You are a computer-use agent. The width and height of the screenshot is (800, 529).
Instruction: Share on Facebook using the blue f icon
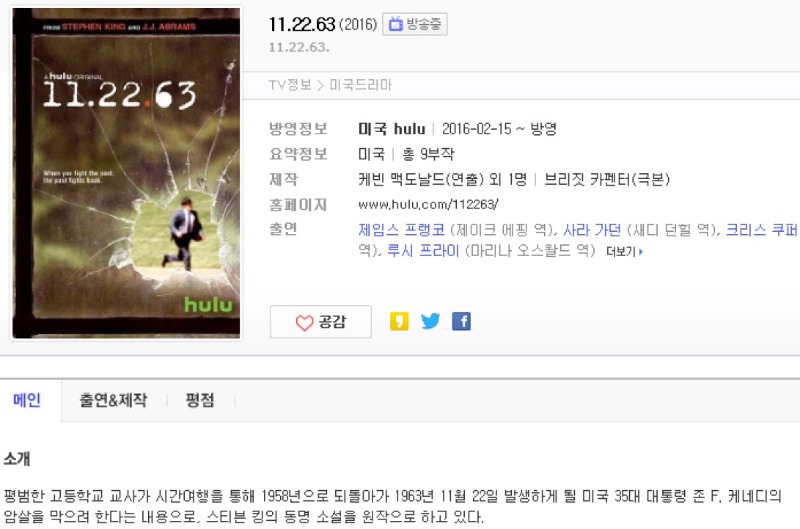click(461, 321)
